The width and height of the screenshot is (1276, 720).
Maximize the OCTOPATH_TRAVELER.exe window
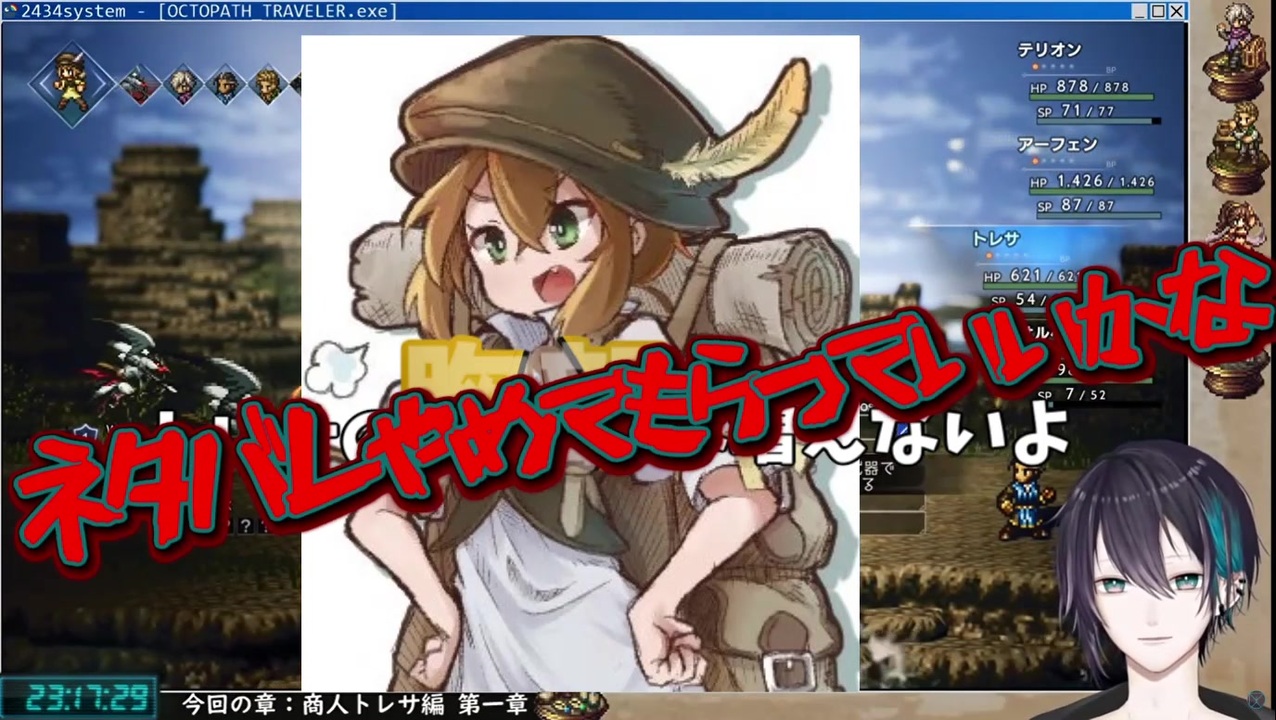click(1158, 11)
